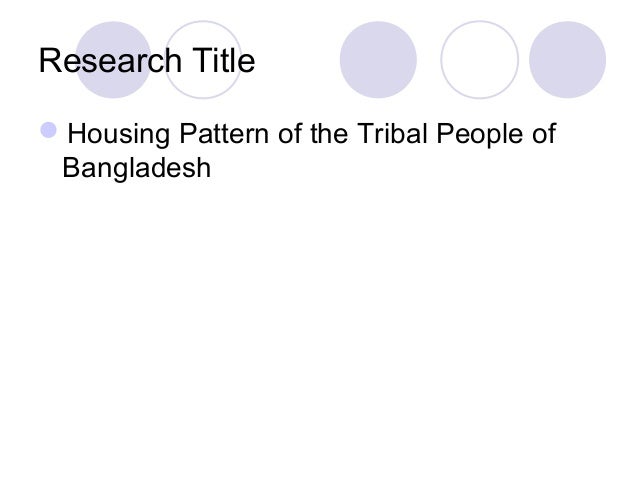Click the blank slide area below "Bangladesh"
The image size is (638, 479).
(319, 326)
